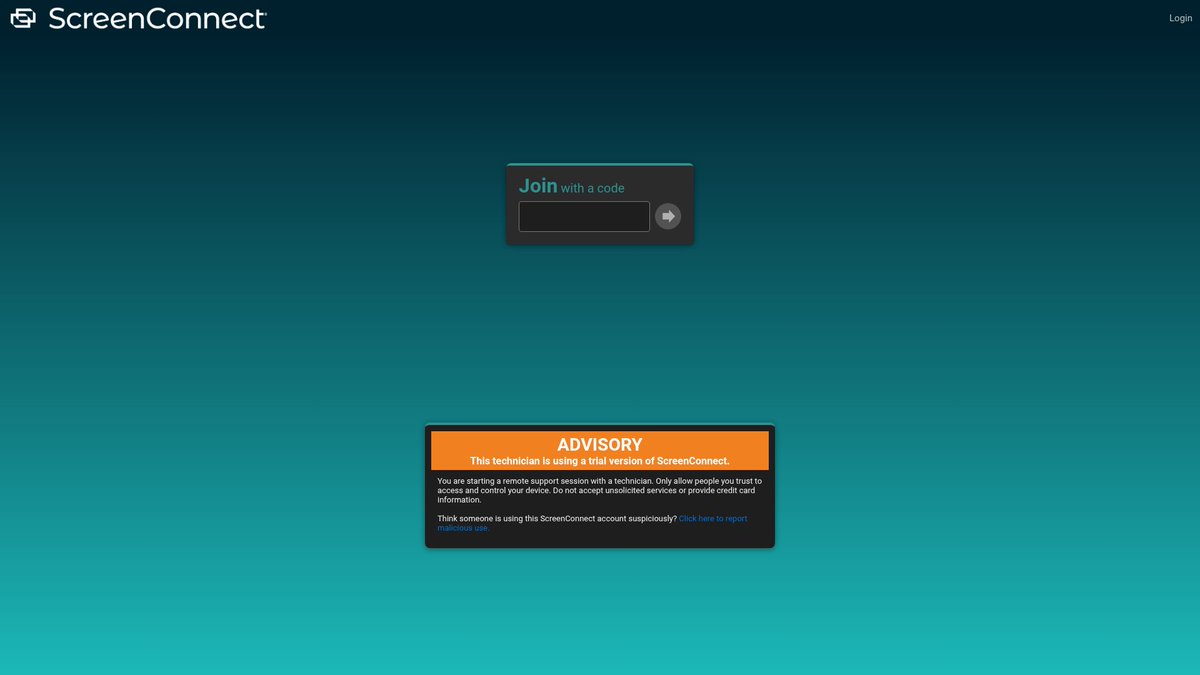Select the "Join with a code" heading
The image size is (1200, 675).
click(571, 186)
